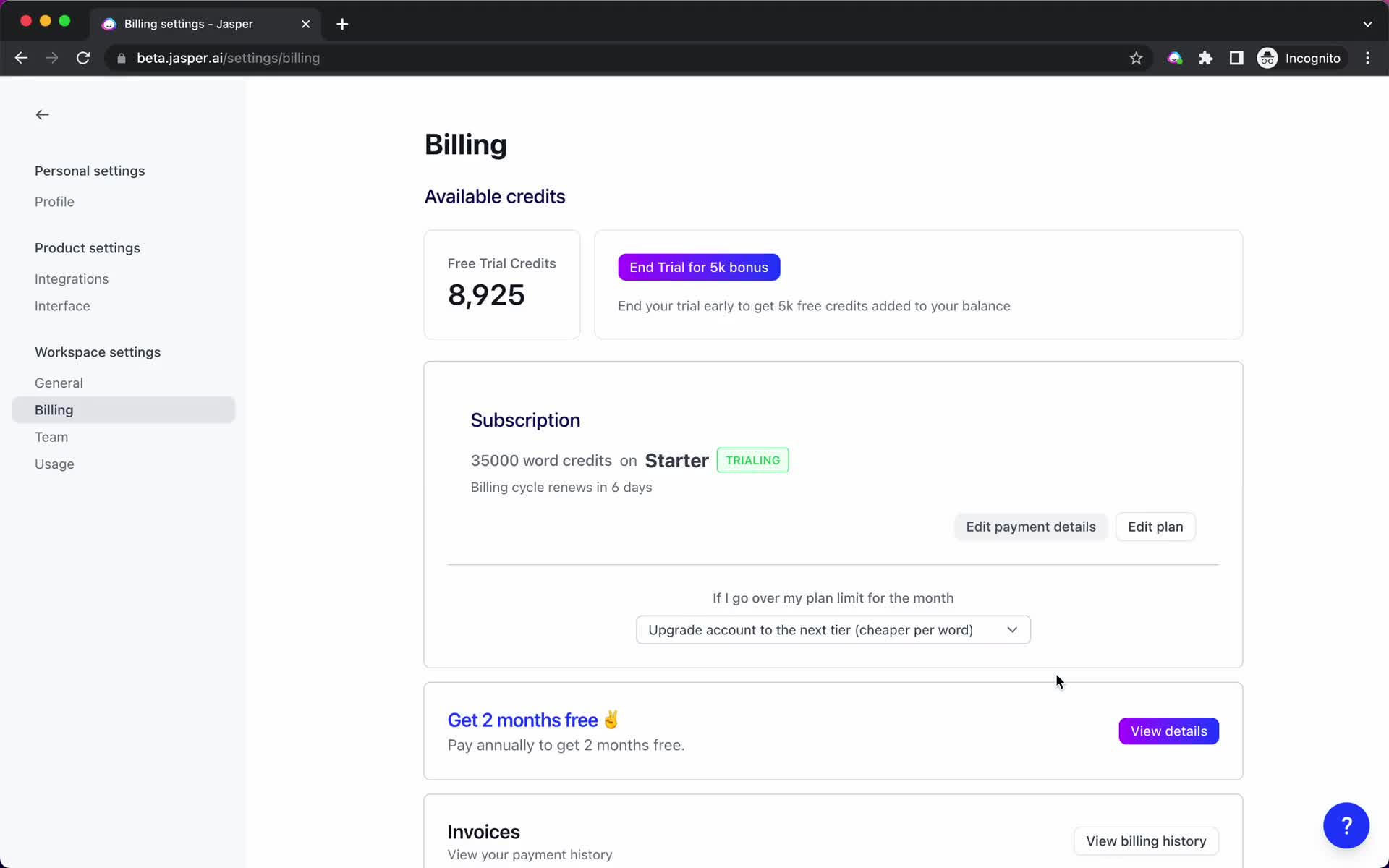Click the back navigation arrow icon
This screenshot has width=1389, height=868.
point(42,113)
